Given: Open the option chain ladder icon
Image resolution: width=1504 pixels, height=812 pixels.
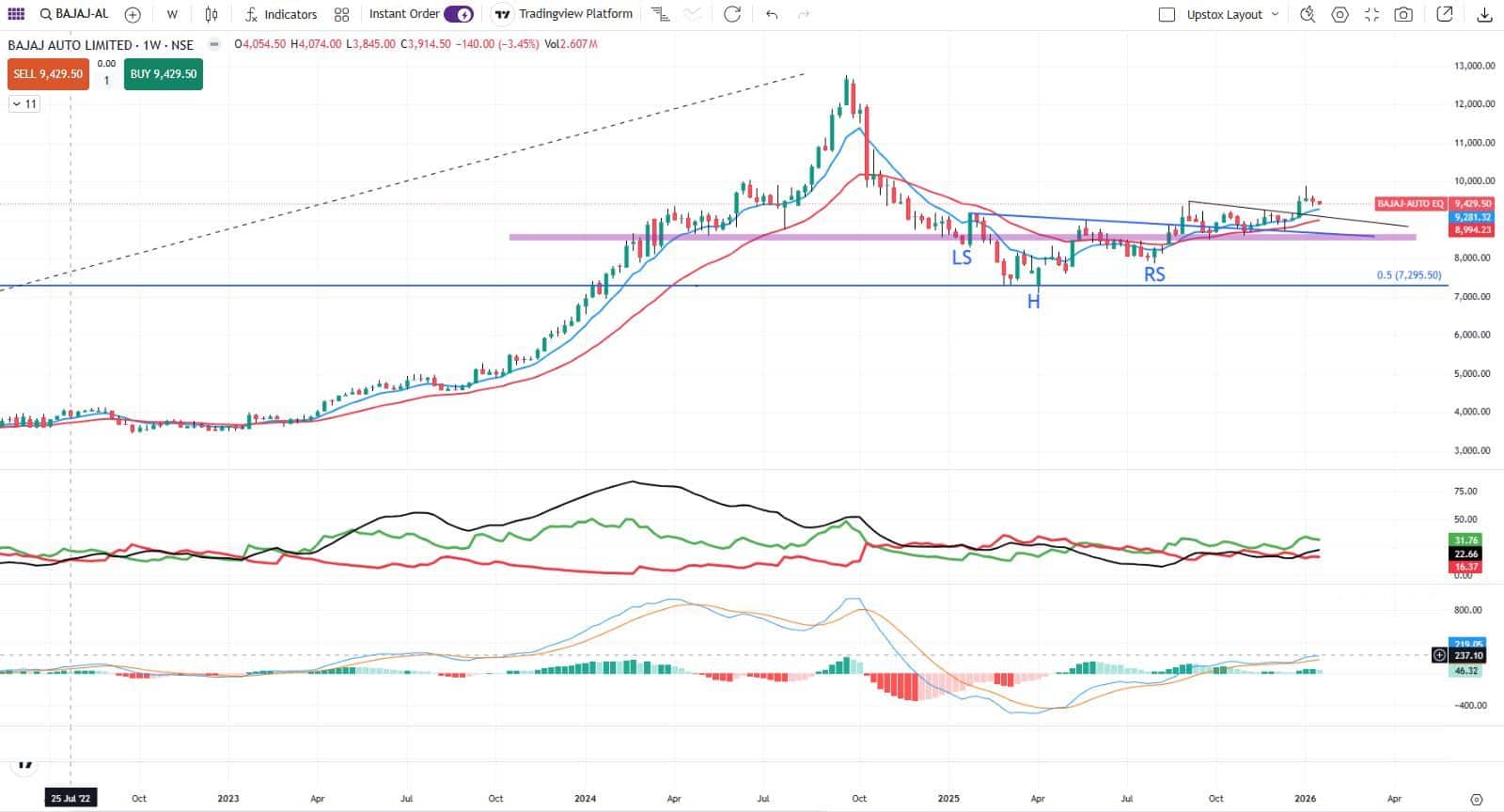Looking at the screenshot, I should point(661,14).
